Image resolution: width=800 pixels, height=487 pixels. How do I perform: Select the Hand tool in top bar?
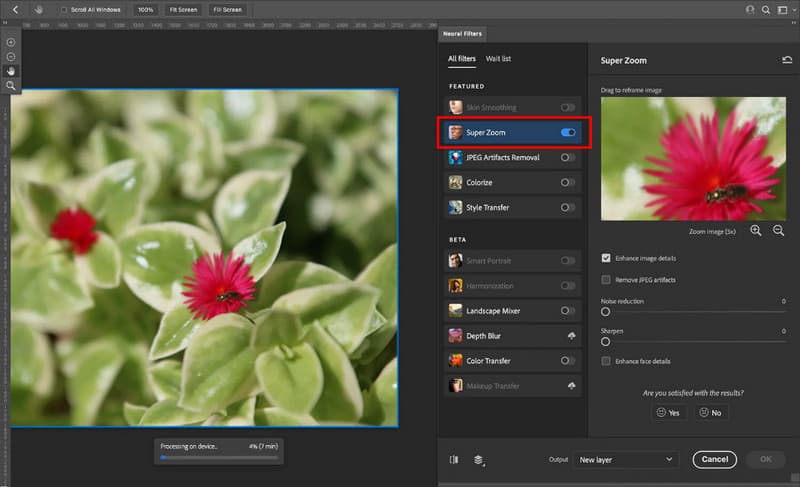pyautogui.click(x=39, y=10)
